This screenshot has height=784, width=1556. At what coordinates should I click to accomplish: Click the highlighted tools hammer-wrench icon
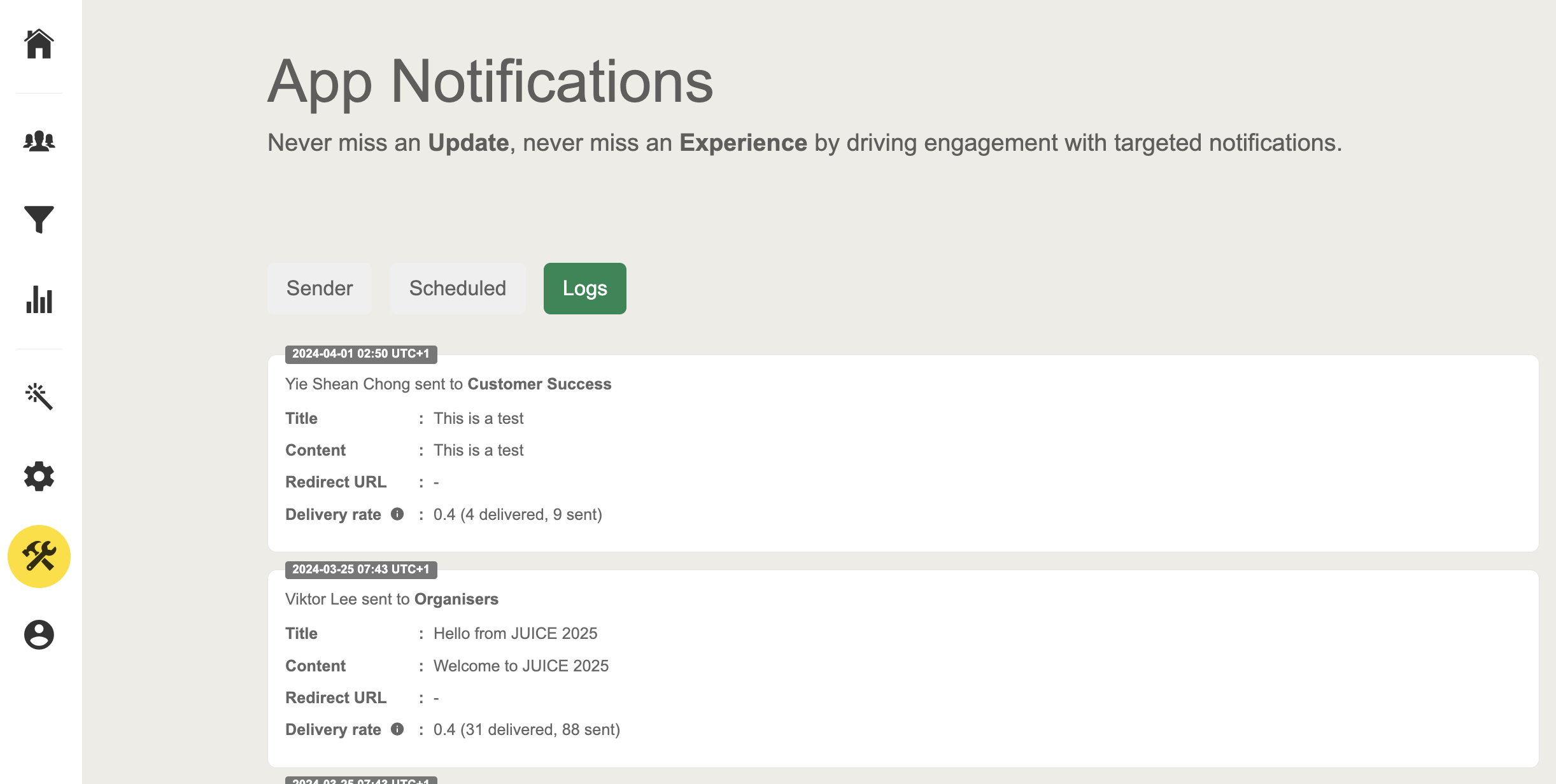[x=39, y=556]
